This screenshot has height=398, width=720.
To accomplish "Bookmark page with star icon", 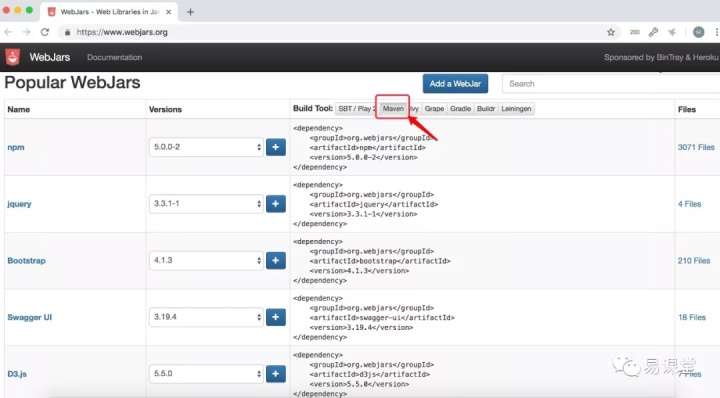I will tap(611, 32).
